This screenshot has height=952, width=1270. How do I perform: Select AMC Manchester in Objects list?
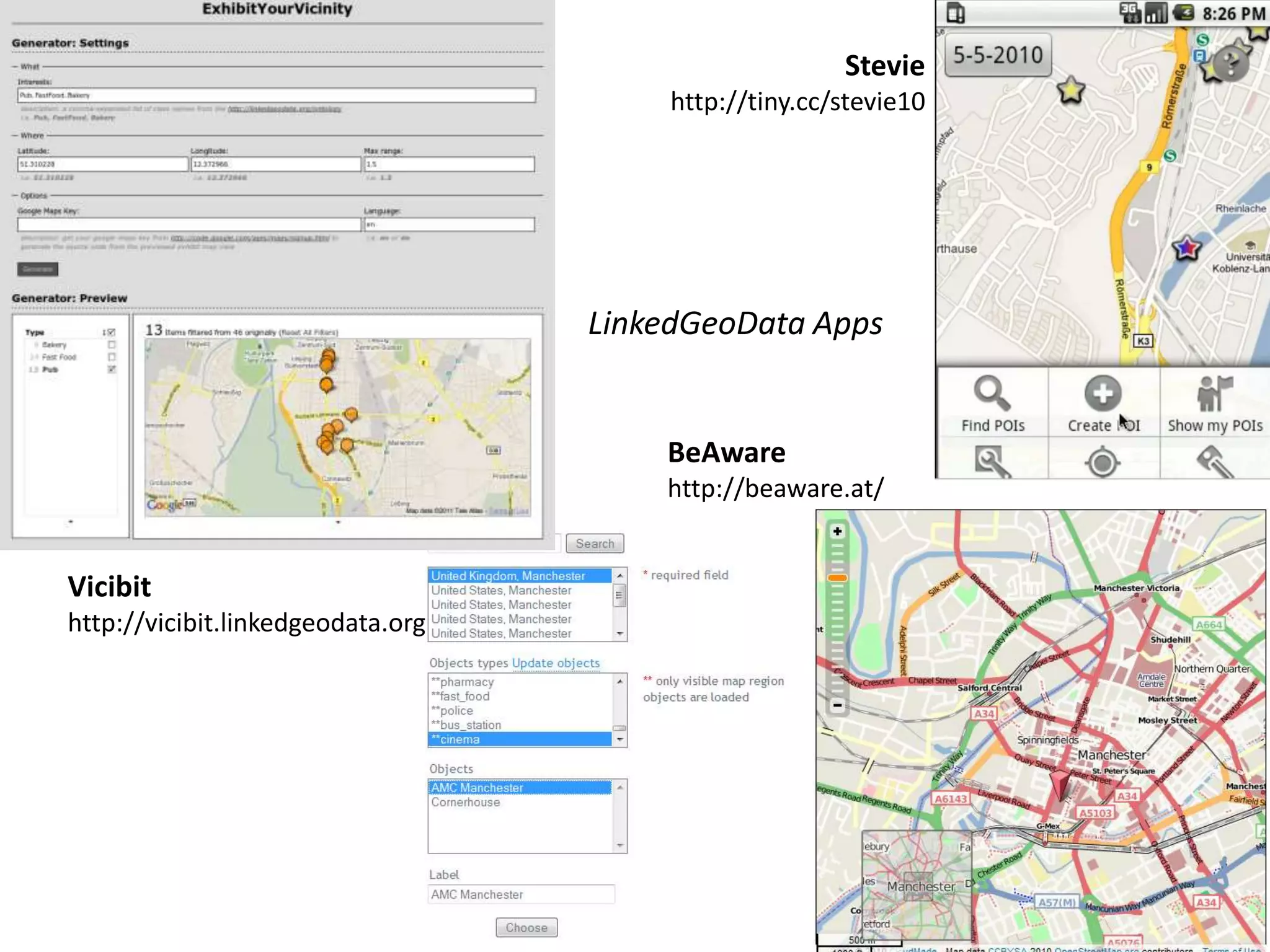520,788
